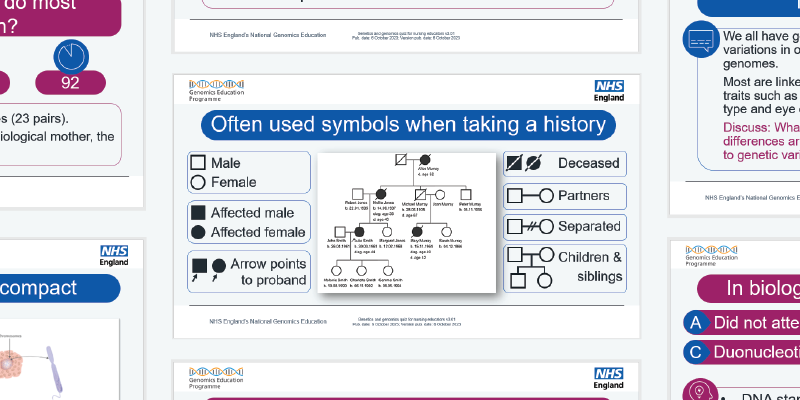
Task: Select answer 'Duonucleoti...' option C
Action: (x=742, y=353)
